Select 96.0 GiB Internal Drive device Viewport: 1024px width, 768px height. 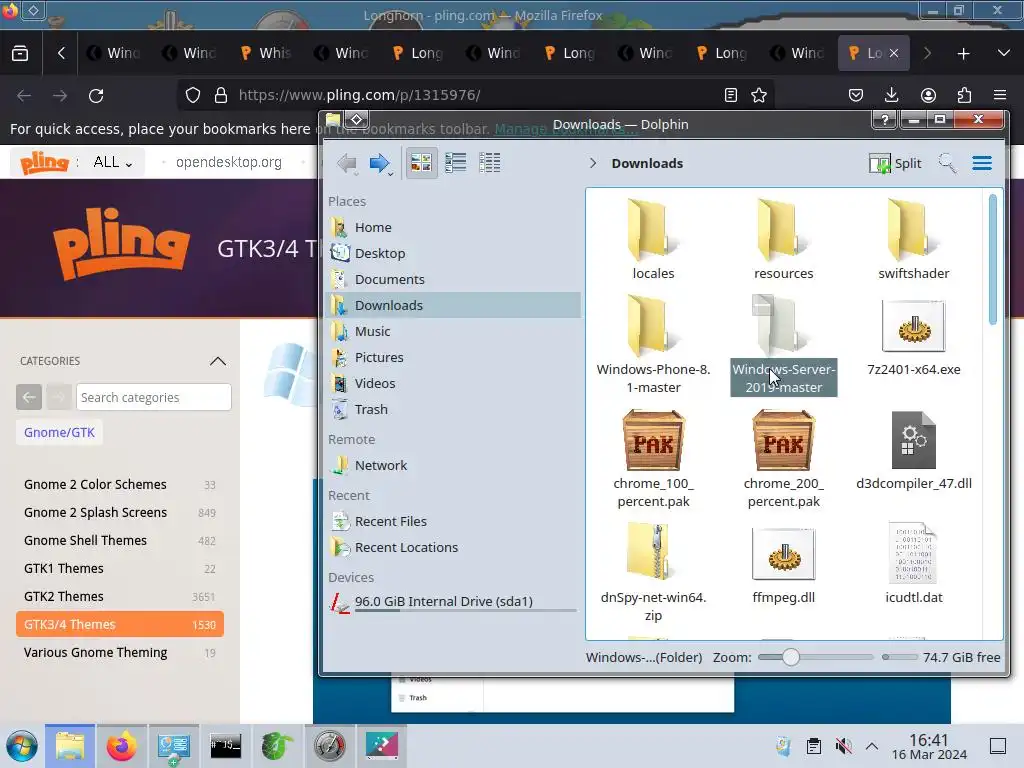[x=452, y=601]
